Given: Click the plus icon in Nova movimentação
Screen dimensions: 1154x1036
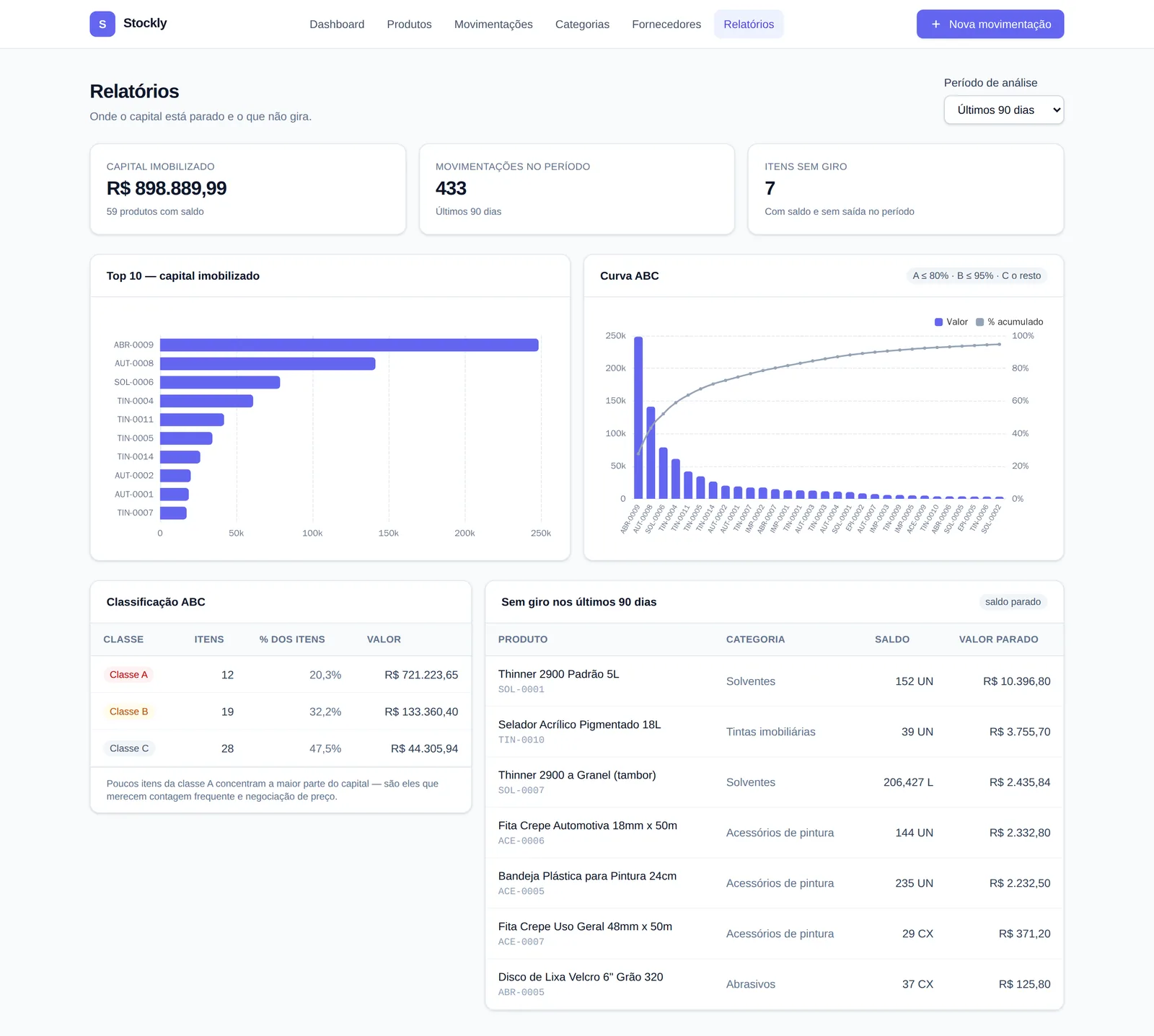Looking at the screenshot, I should click(x=935, y=24).
